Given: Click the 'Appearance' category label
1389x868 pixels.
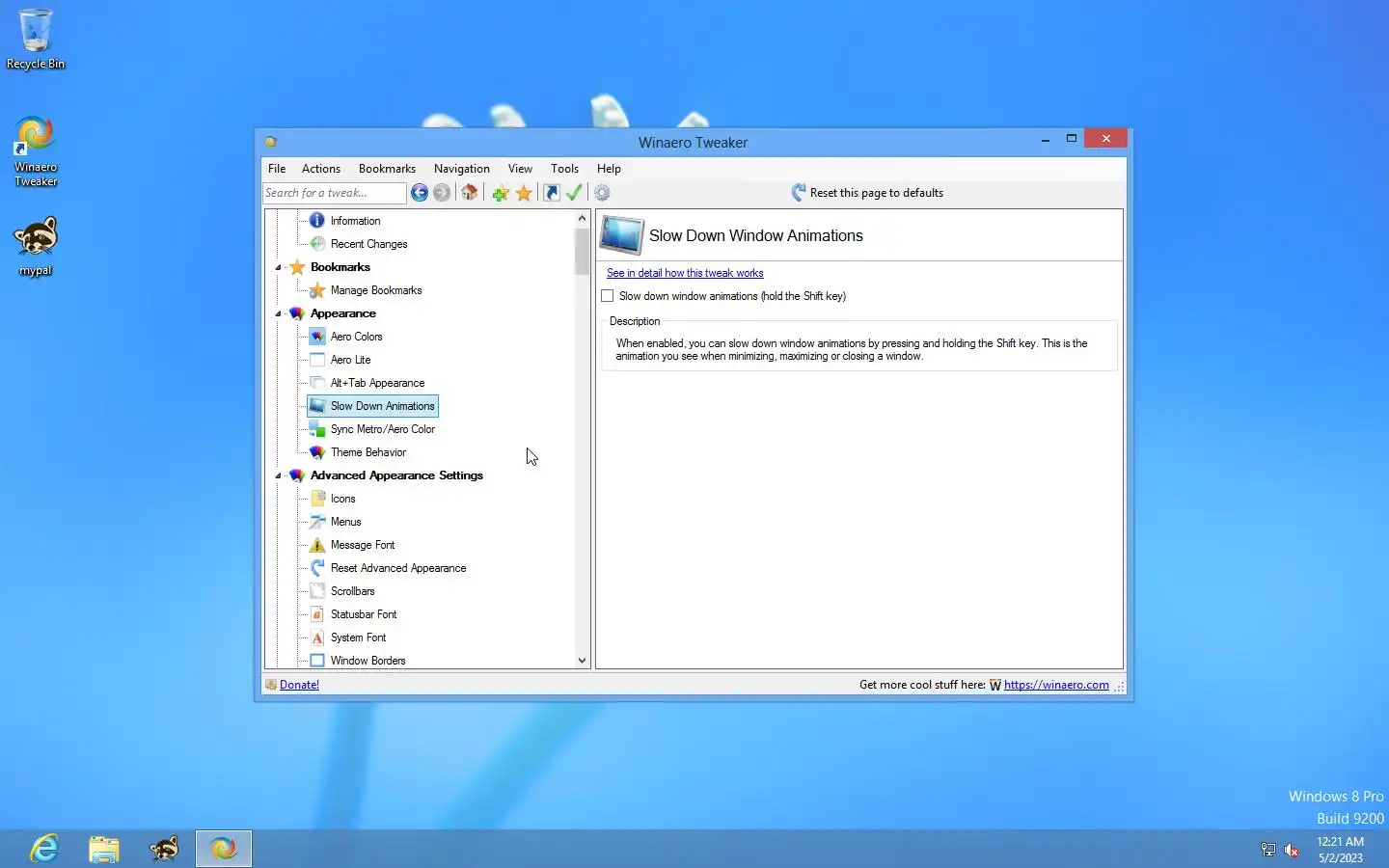Looking at the screenshot, I should [x=343, y=313].
